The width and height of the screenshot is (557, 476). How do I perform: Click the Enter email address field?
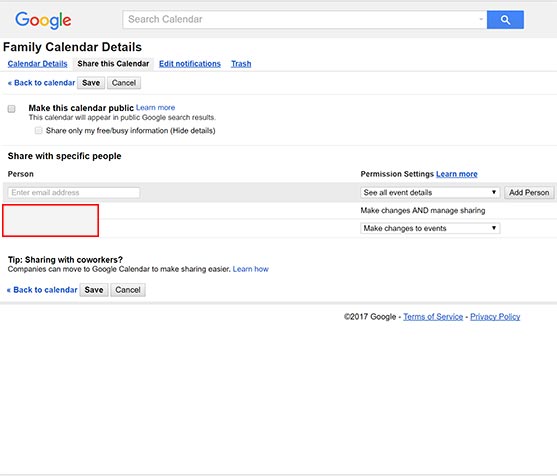[74, 193]
